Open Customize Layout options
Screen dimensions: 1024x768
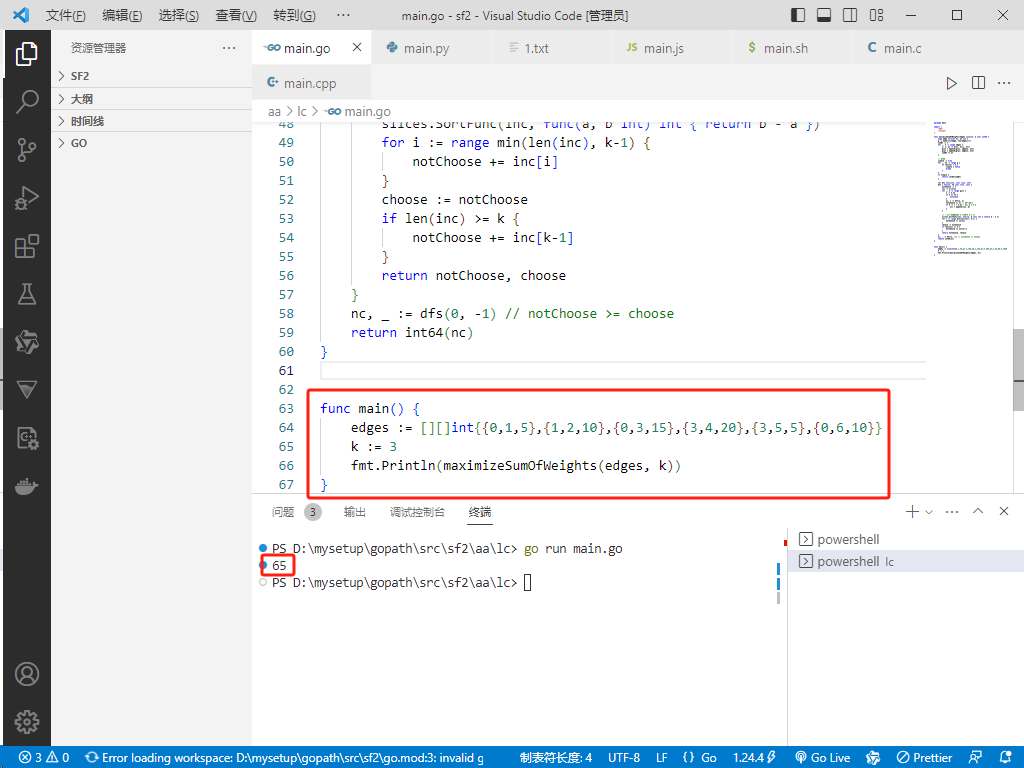pyautogui.click(x=876, y=15)
